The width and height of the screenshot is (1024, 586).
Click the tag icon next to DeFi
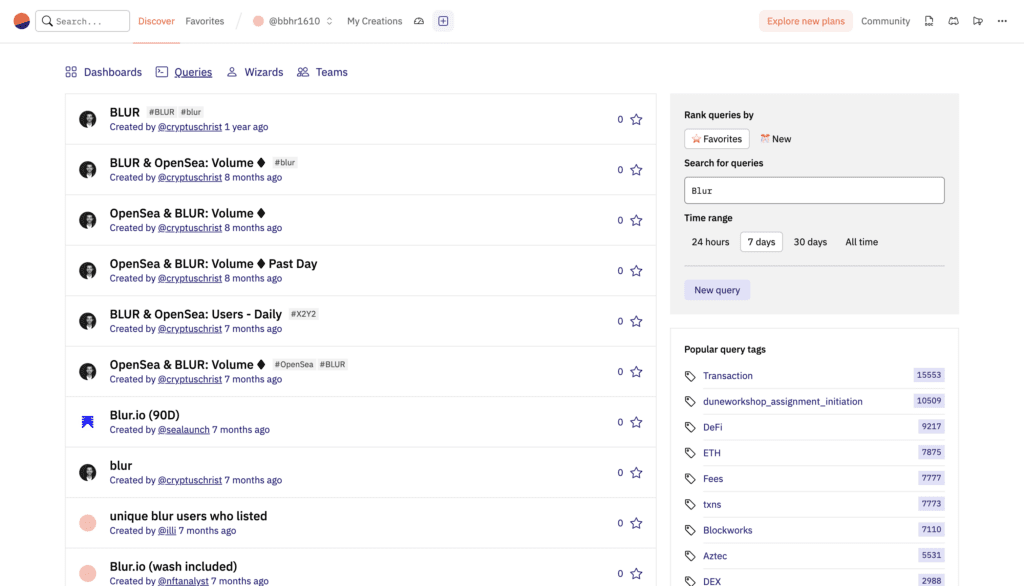click(690, 427)
